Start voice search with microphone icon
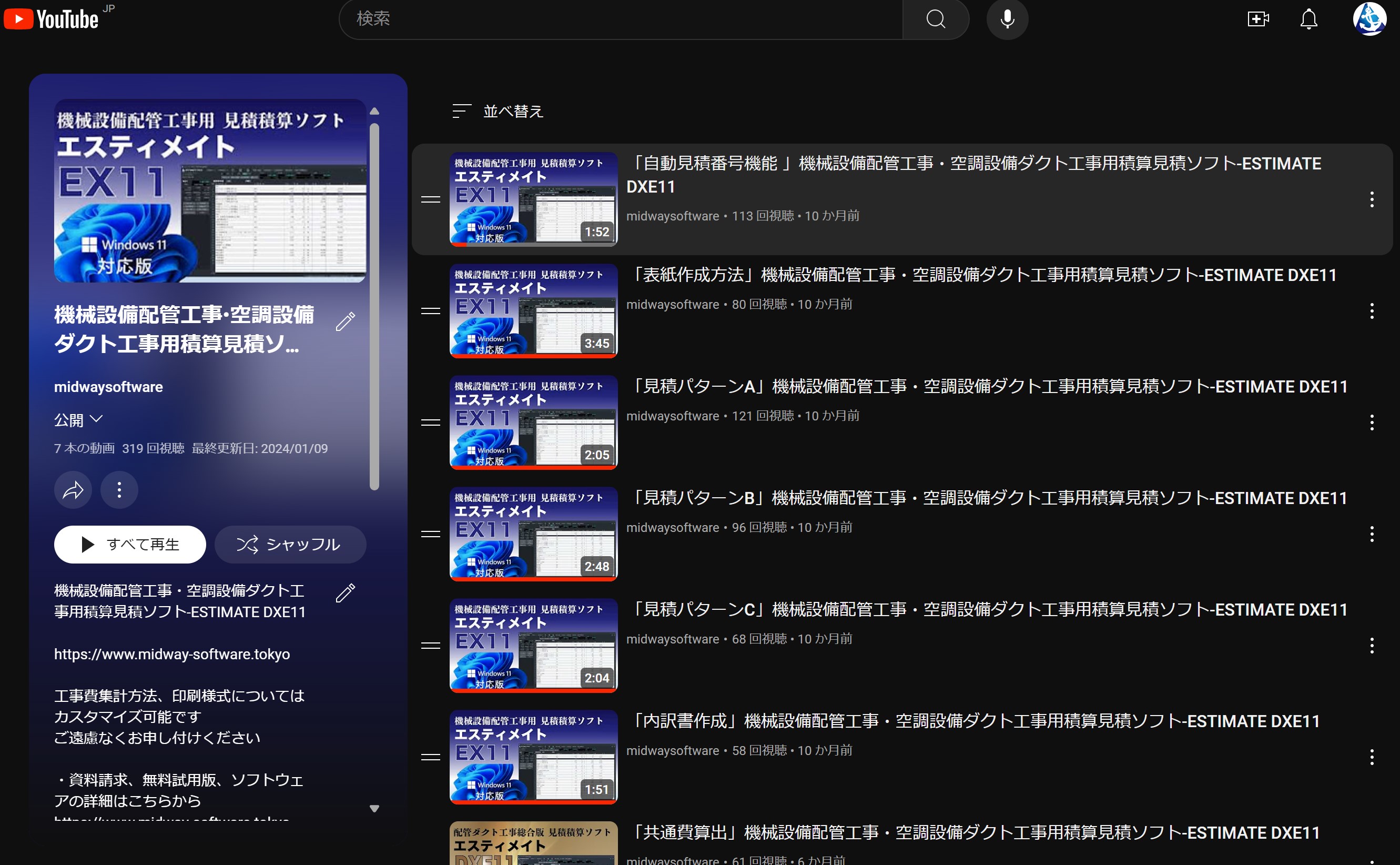Viewport: 1400px width, 865px height. point(1007,19)
